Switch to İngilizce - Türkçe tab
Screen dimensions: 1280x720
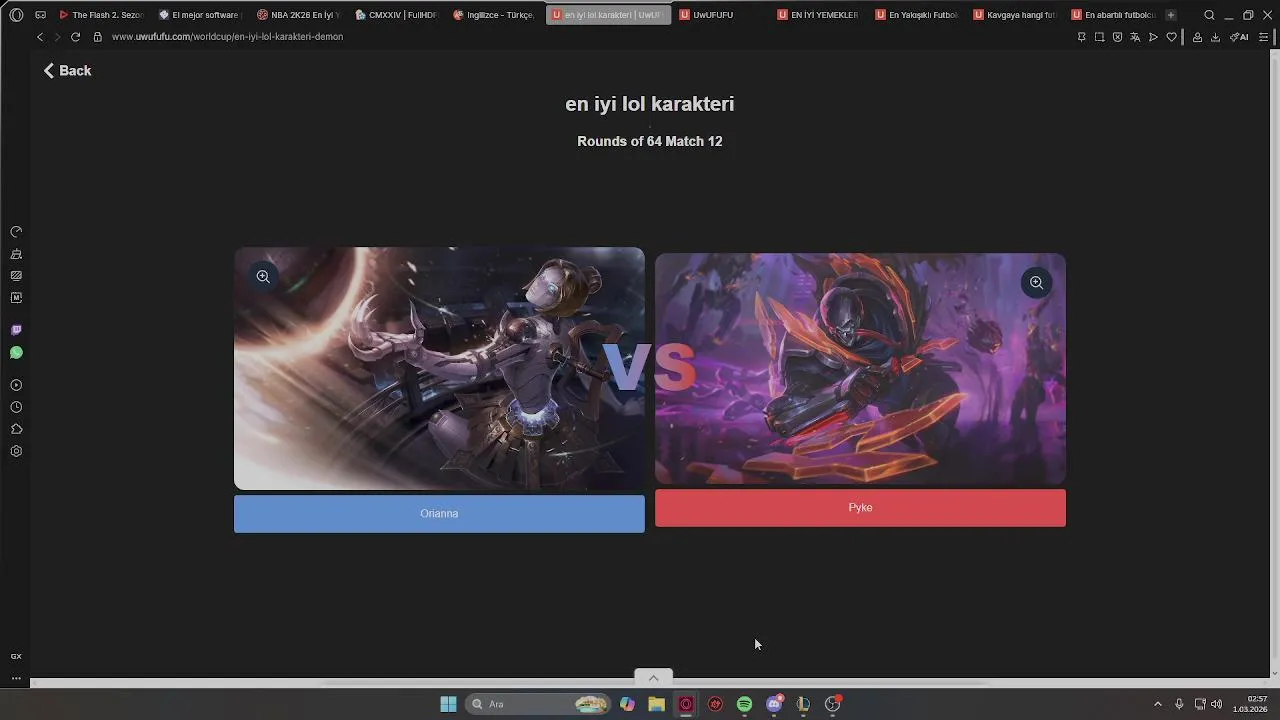(x=494, y=15)
